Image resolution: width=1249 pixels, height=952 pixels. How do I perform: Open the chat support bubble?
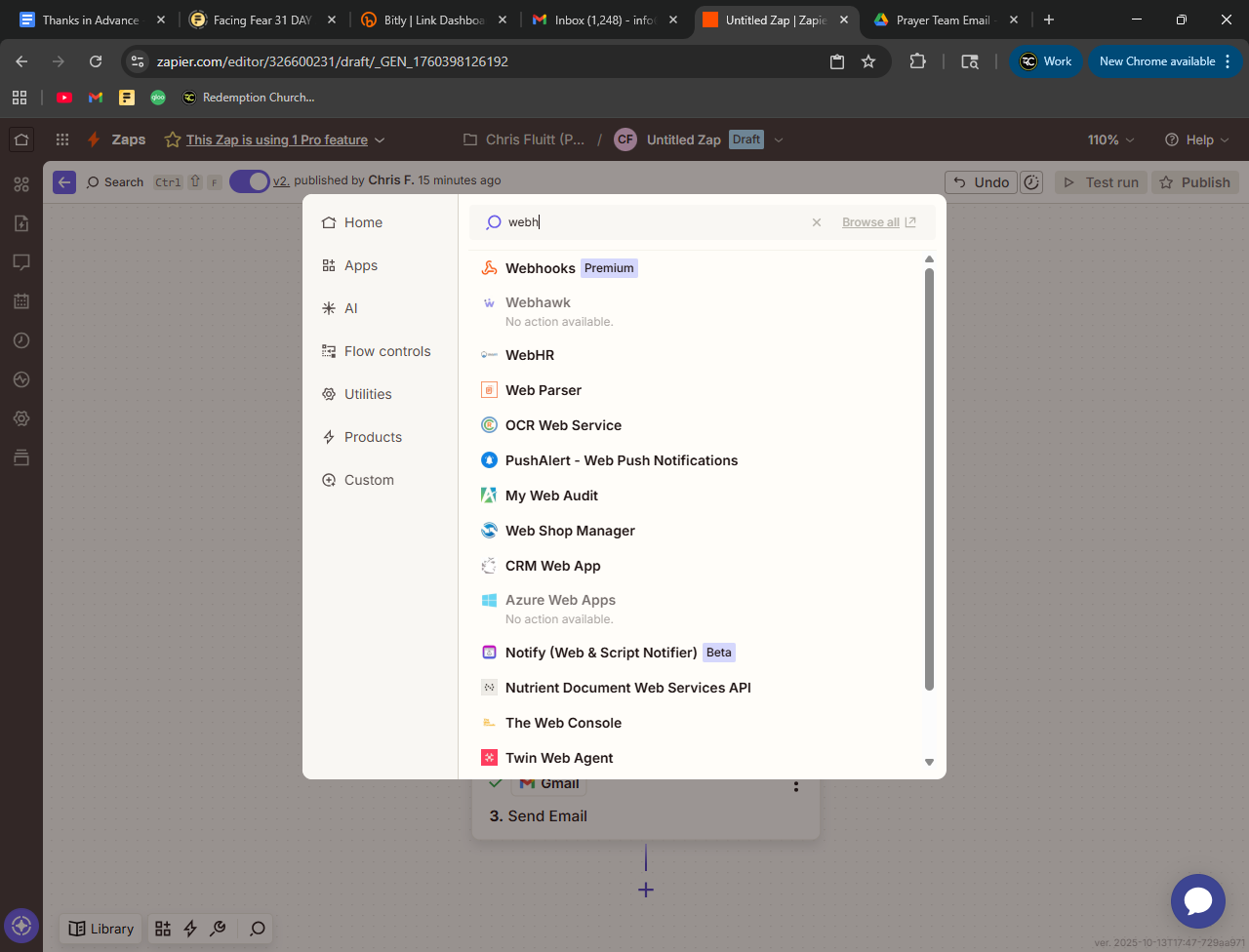click(x=1197, y=900)
